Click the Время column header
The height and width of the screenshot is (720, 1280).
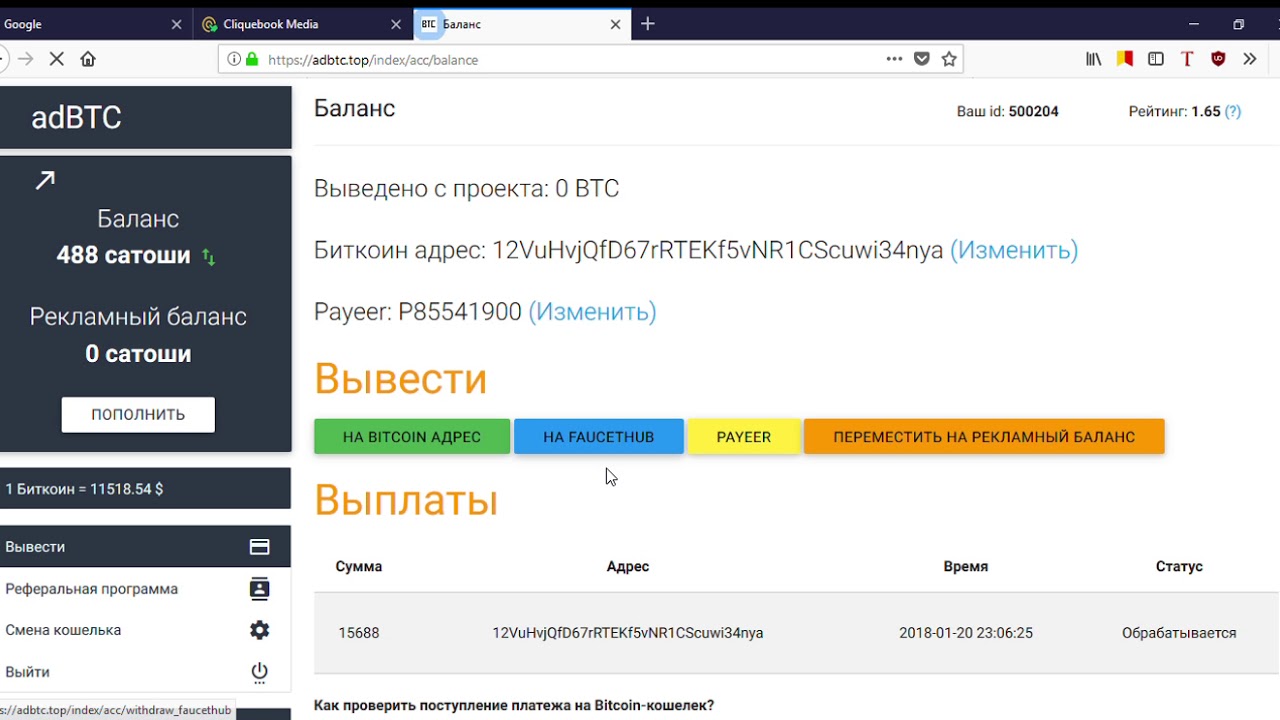tap(966, 566)
